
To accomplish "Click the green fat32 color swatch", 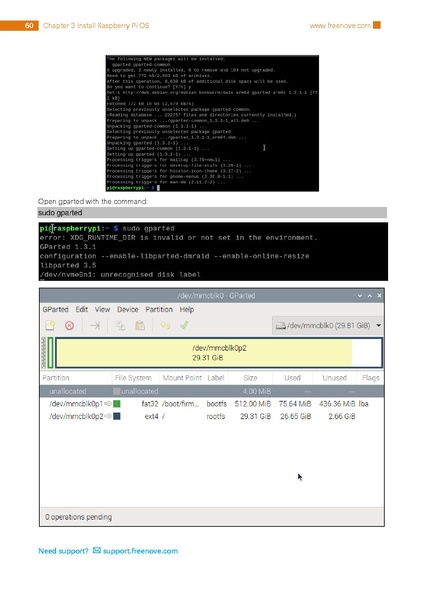I will 117,404.
